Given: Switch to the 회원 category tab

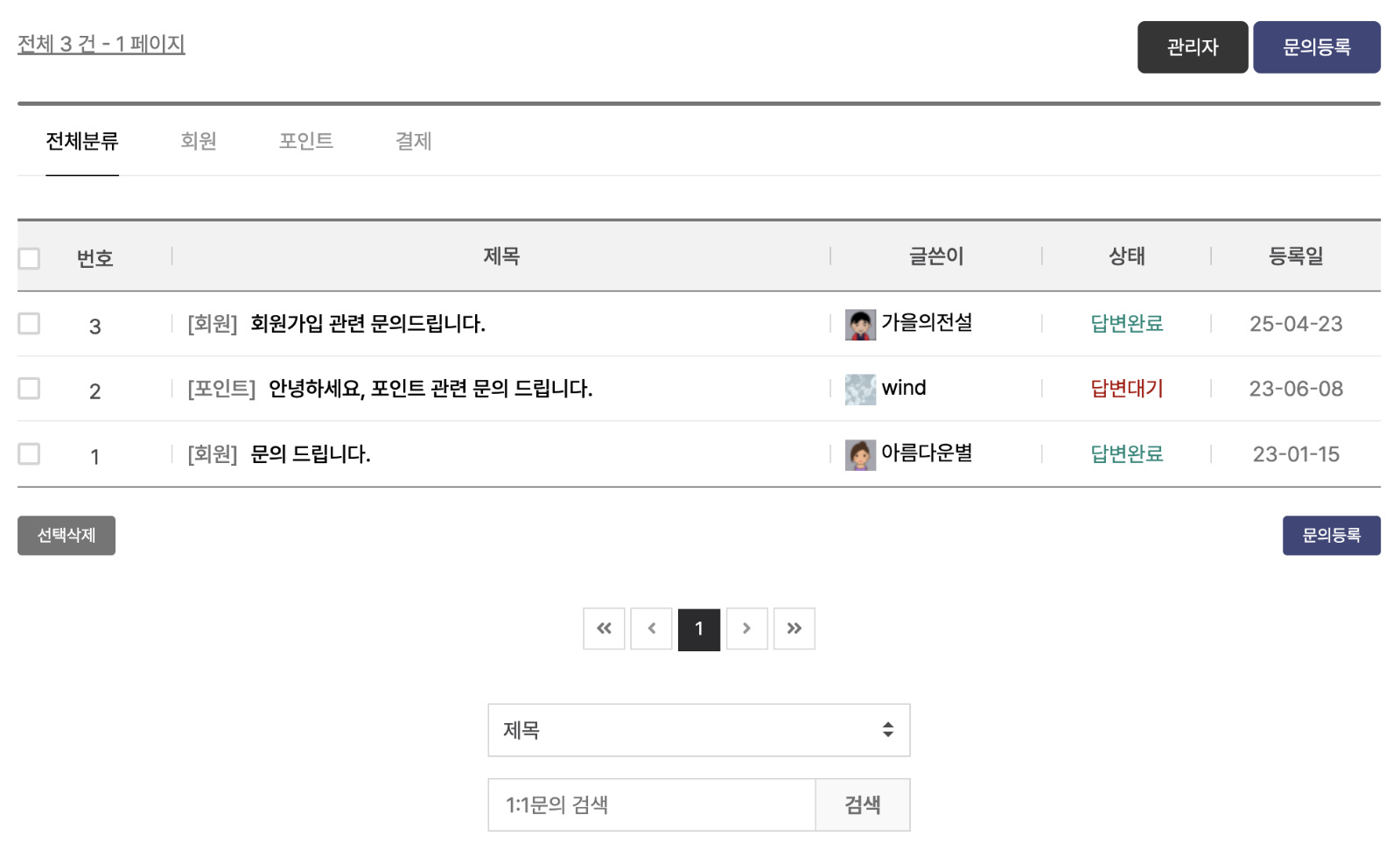Looking at the screenshot, I should pyautogui.click(x=199, y=141).
